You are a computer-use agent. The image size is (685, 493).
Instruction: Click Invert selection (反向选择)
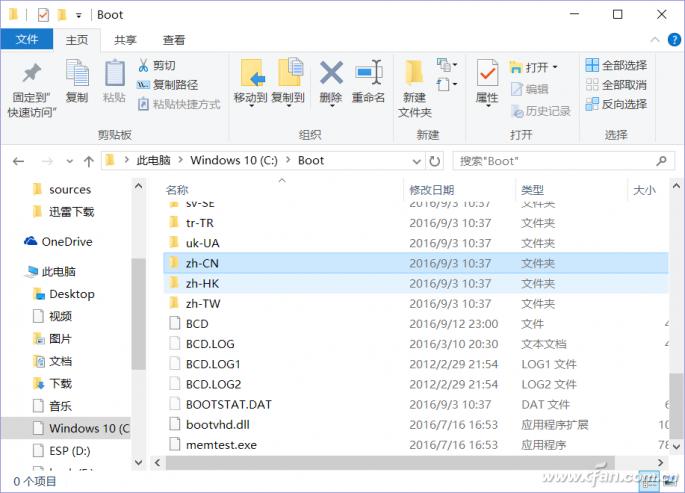tap(616, 104)
